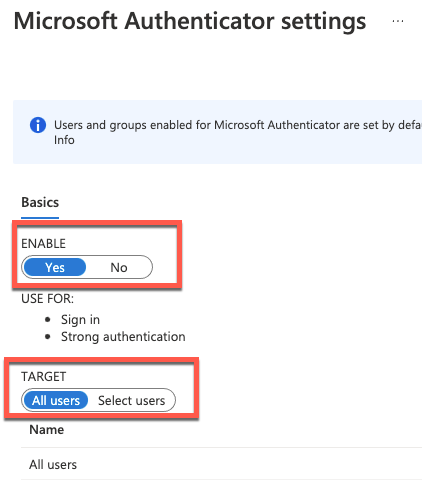Click the Sign in bullet item
The height and width of the screenshot is (493, 422).
(x=80, y=320)
